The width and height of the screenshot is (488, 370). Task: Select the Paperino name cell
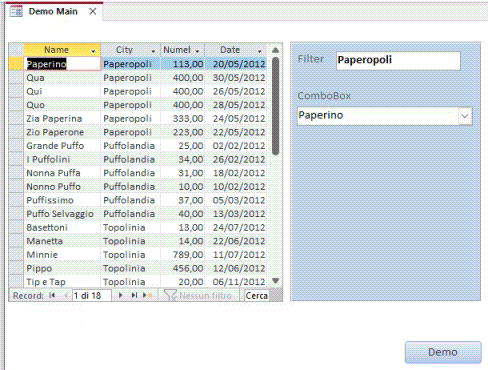pyautogui.click(x=62, y=64)
